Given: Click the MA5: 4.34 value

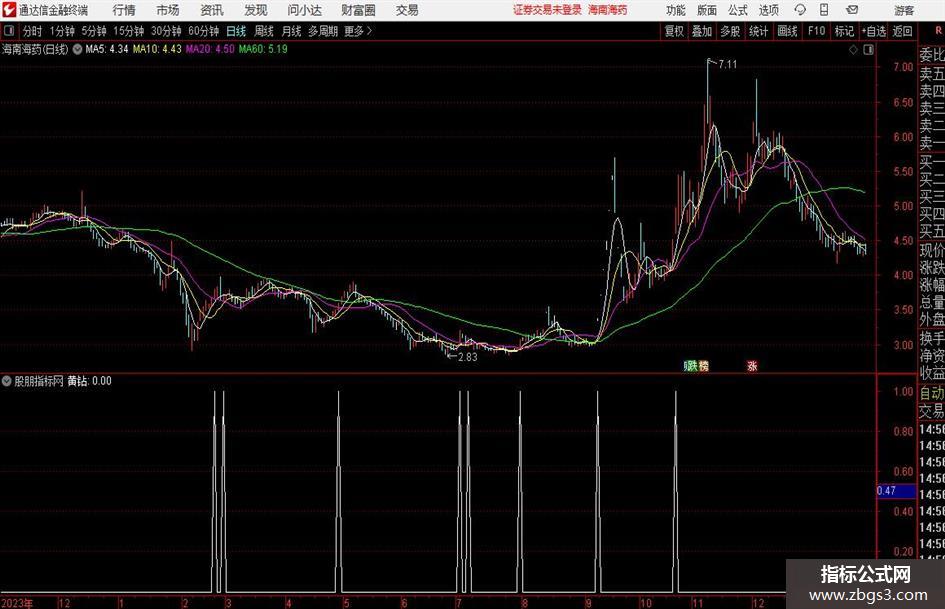Looking at the screenshot, I should [x=107, y=49].
